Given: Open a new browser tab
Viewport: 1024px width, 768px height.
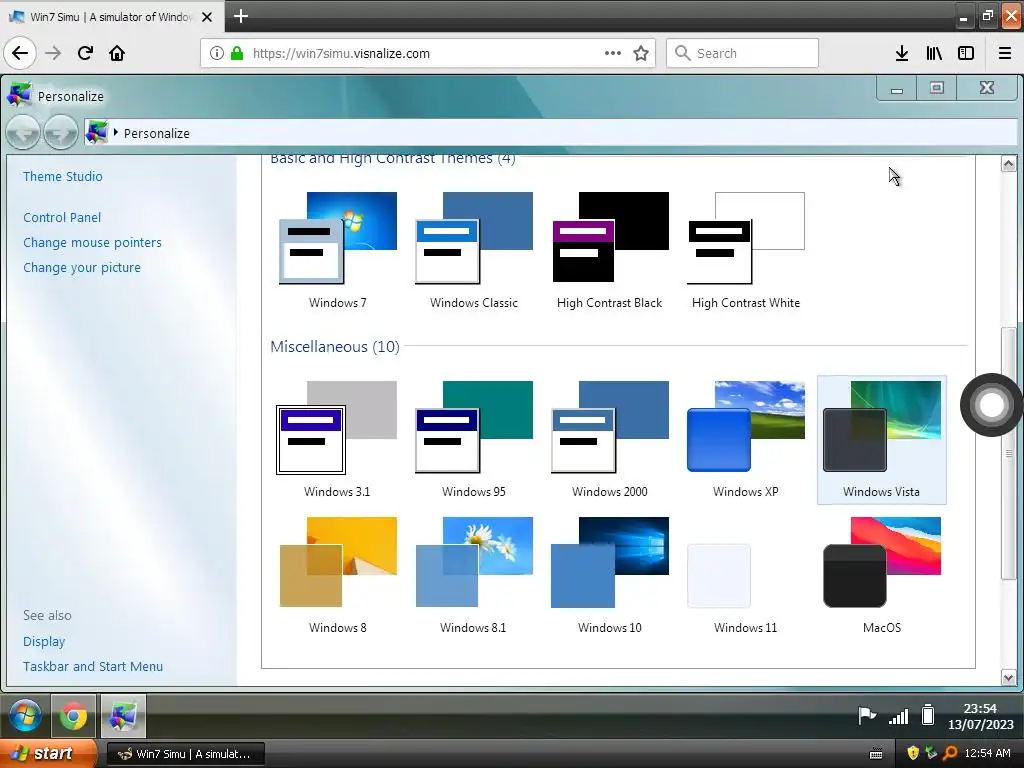Looking at the screenshot, I should [240, 16].
